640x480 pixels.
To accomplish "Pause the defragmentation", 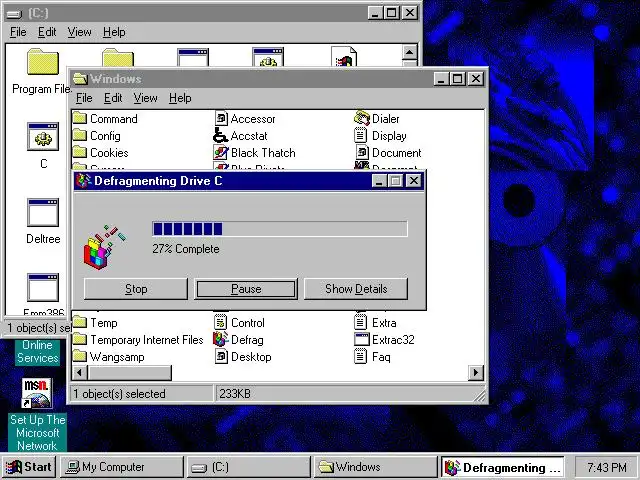I will 246,289.
